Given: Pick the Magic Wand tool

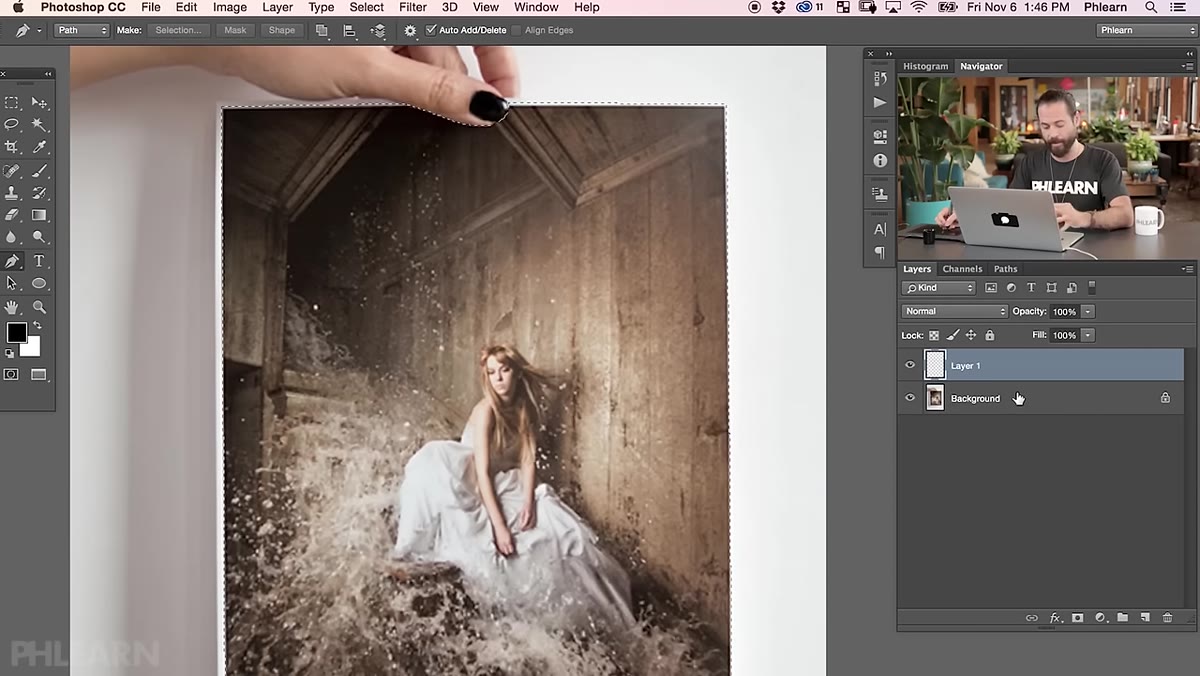Looking at the screenshot, I should (39, 124).
